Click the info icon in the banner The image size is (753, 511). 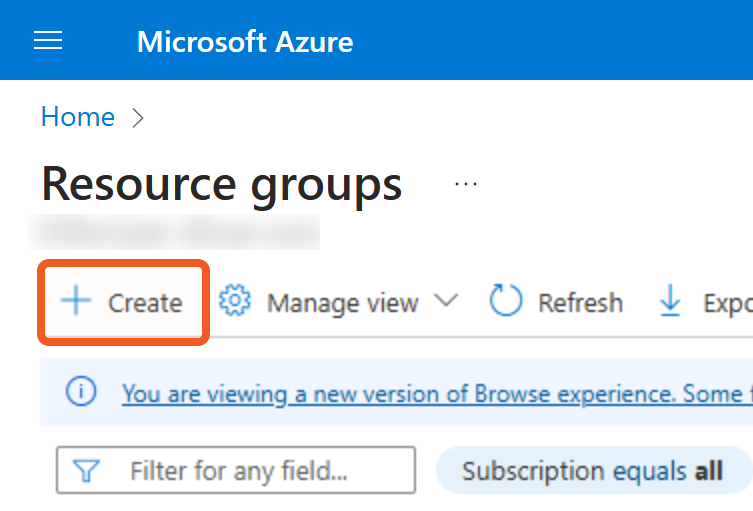(80, 393)
